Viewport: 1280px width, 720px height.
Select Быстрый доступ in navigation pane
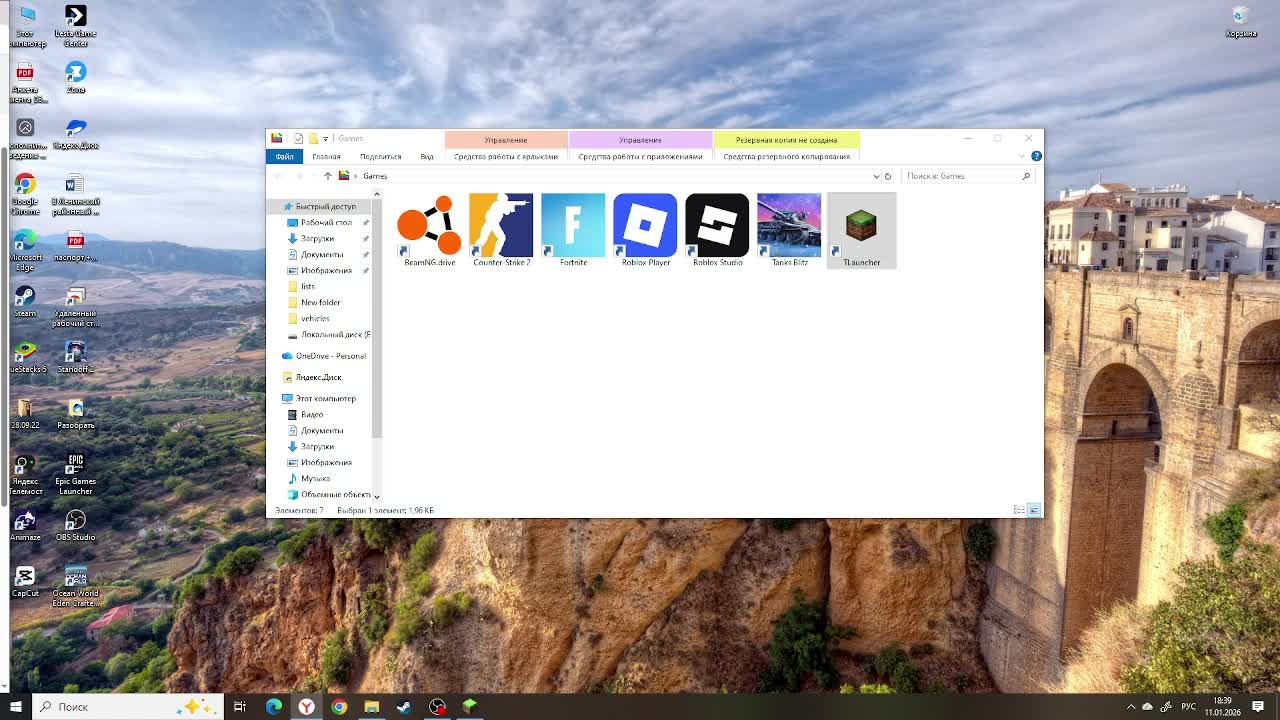[325, 206]
